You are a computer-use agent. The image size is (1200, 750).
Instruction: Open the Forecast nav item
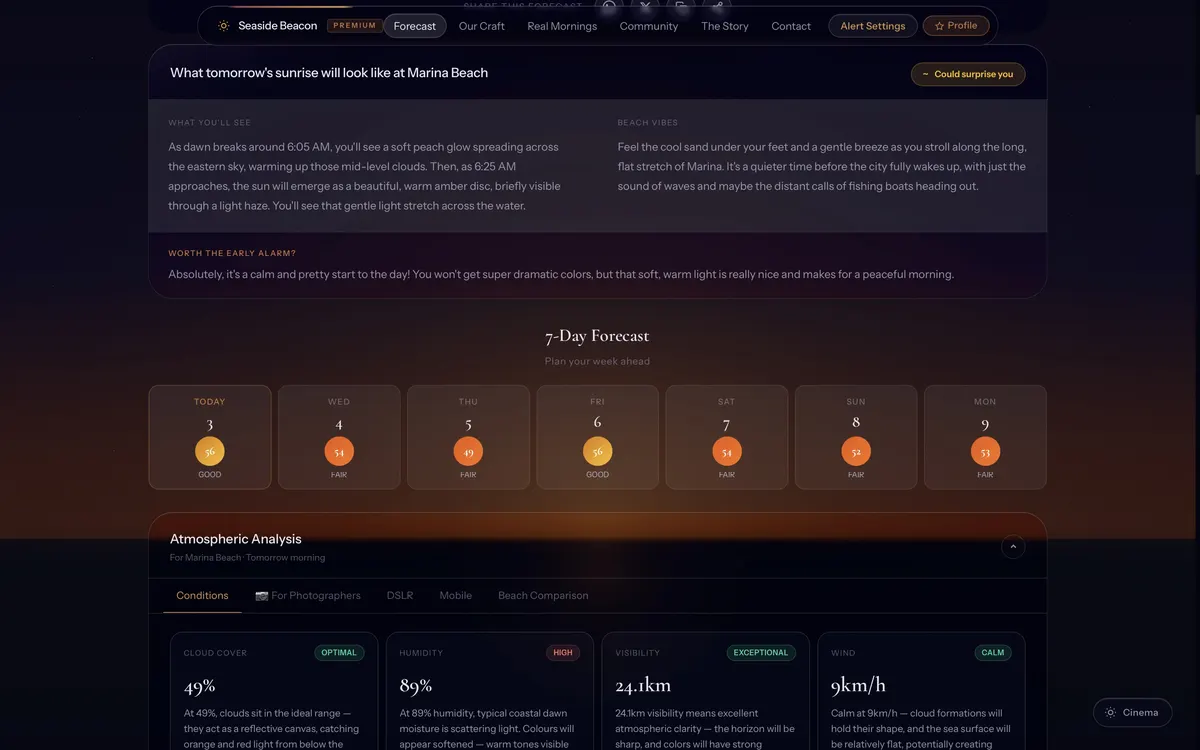click(415, 26)
